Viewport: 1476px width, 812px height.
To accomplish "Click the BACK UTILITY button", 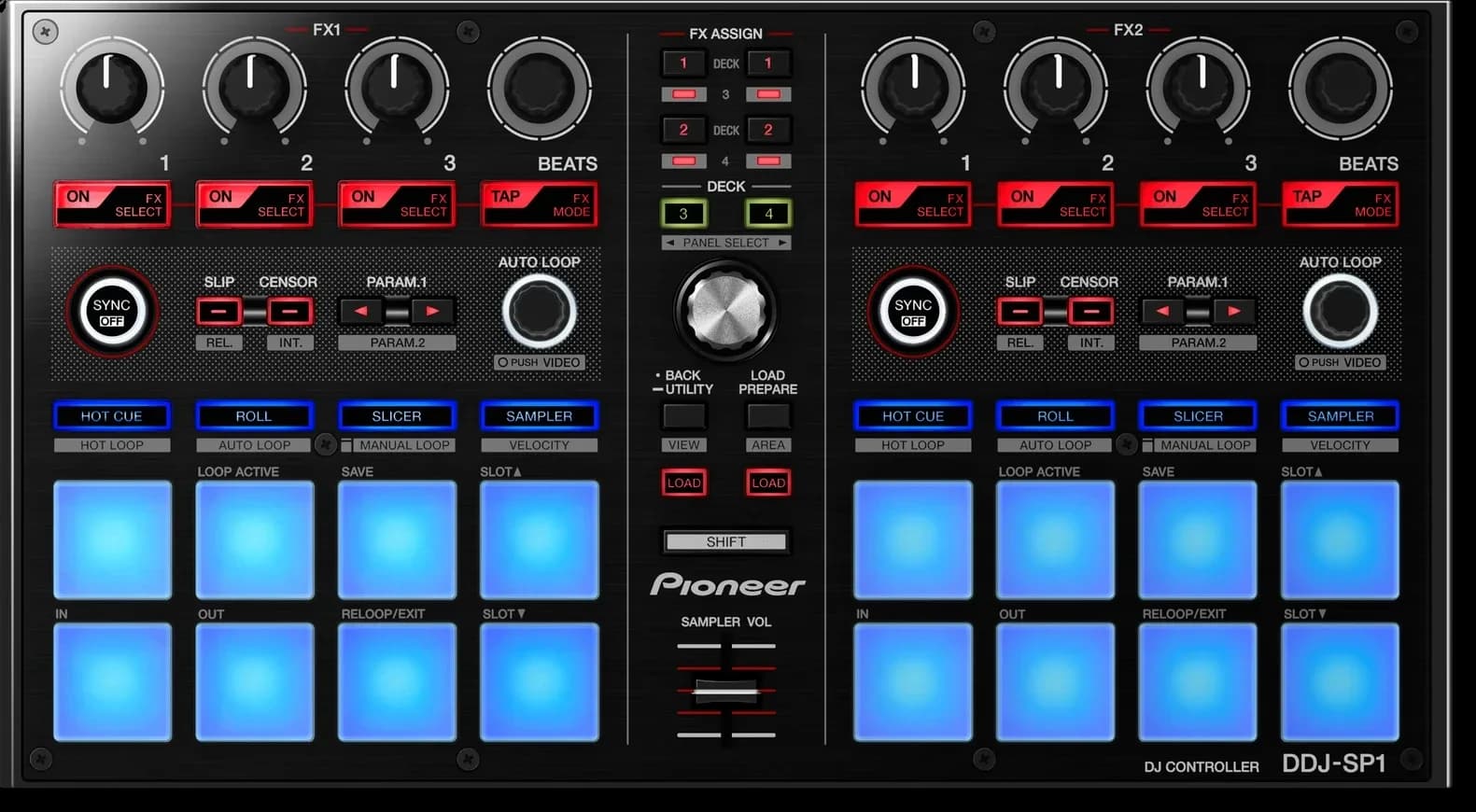I will [x=683, y=416].
